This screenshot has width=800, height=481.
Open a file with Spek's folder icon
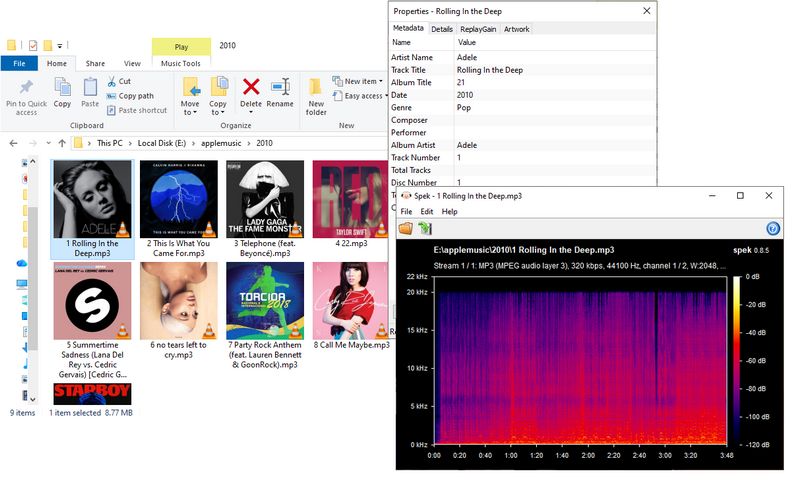[406, 228]
